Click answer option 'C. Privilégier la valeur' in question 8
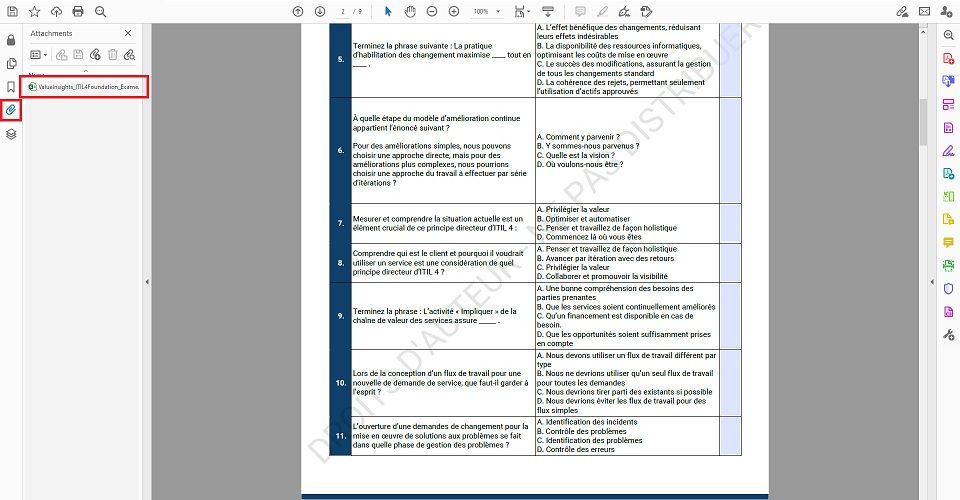The image size is (960, 500). click(573, 267)
